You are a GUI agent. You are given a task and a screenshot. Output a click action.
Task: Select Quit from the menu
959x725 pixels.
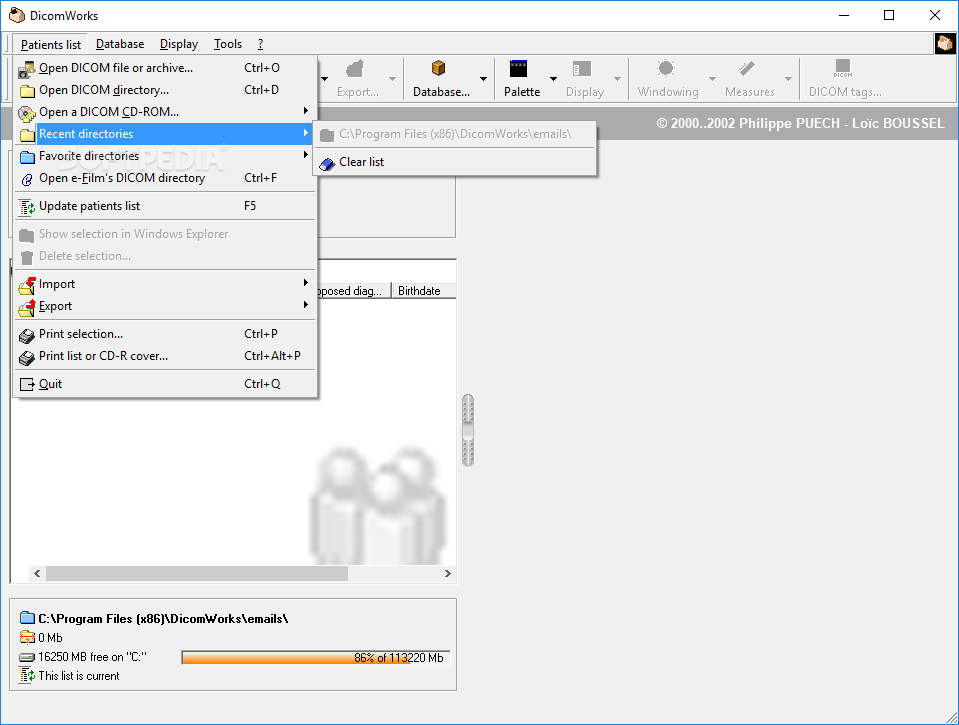[165, 384]
